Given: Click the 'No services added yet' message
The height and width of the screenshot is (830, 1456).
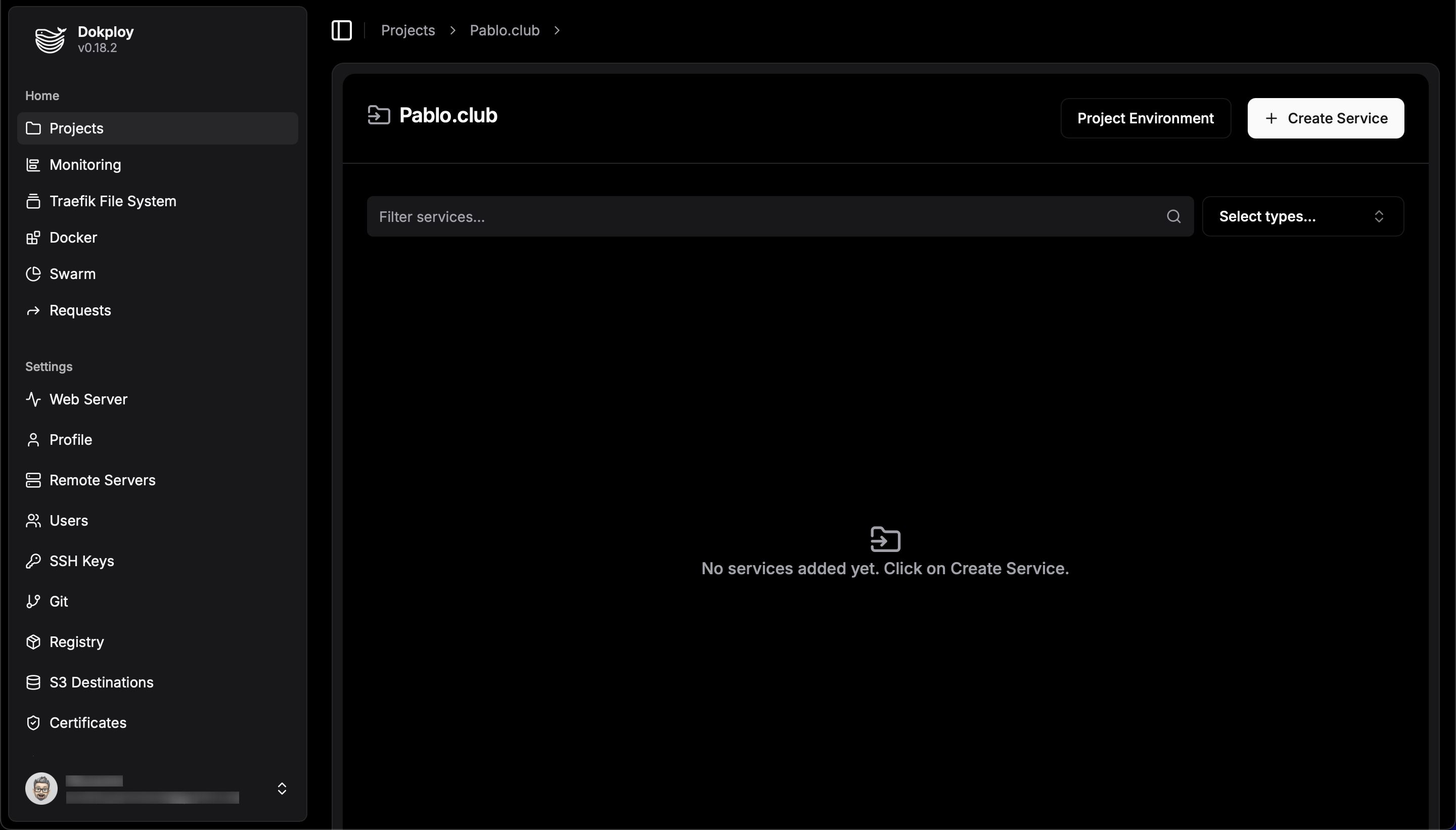Looking at the screenshot, I should [x=885, y=568].
